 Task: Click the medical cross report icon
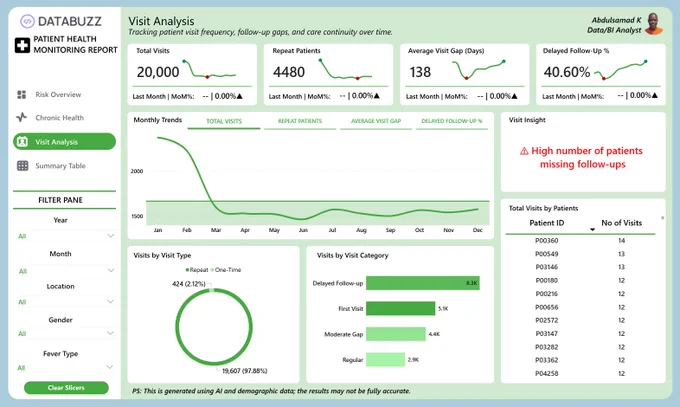click(22, 45)
